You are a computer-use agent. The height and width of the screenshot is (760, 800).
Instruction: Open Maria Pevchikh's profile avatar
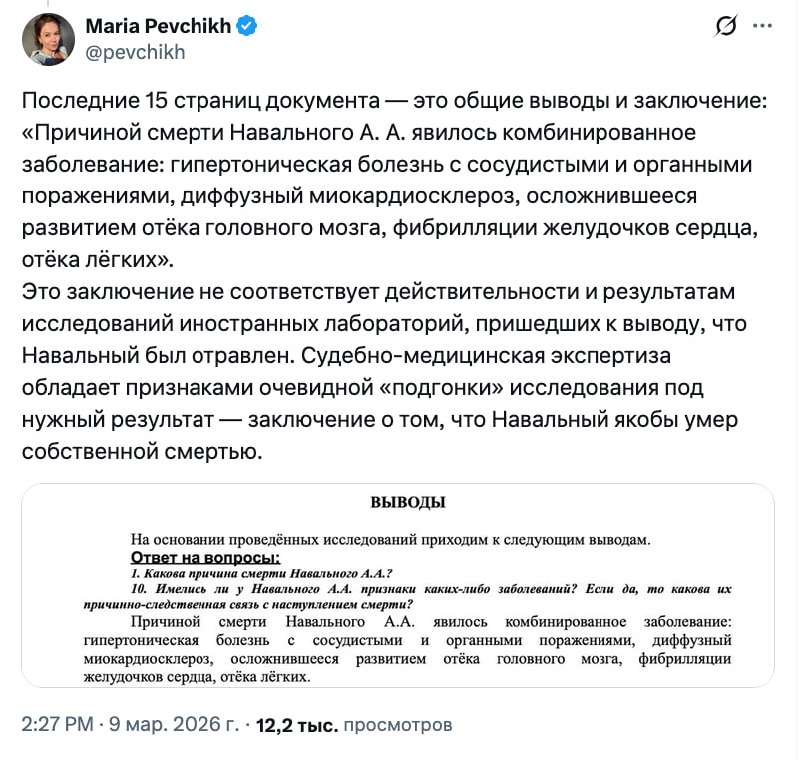click(x=49, y=40)
